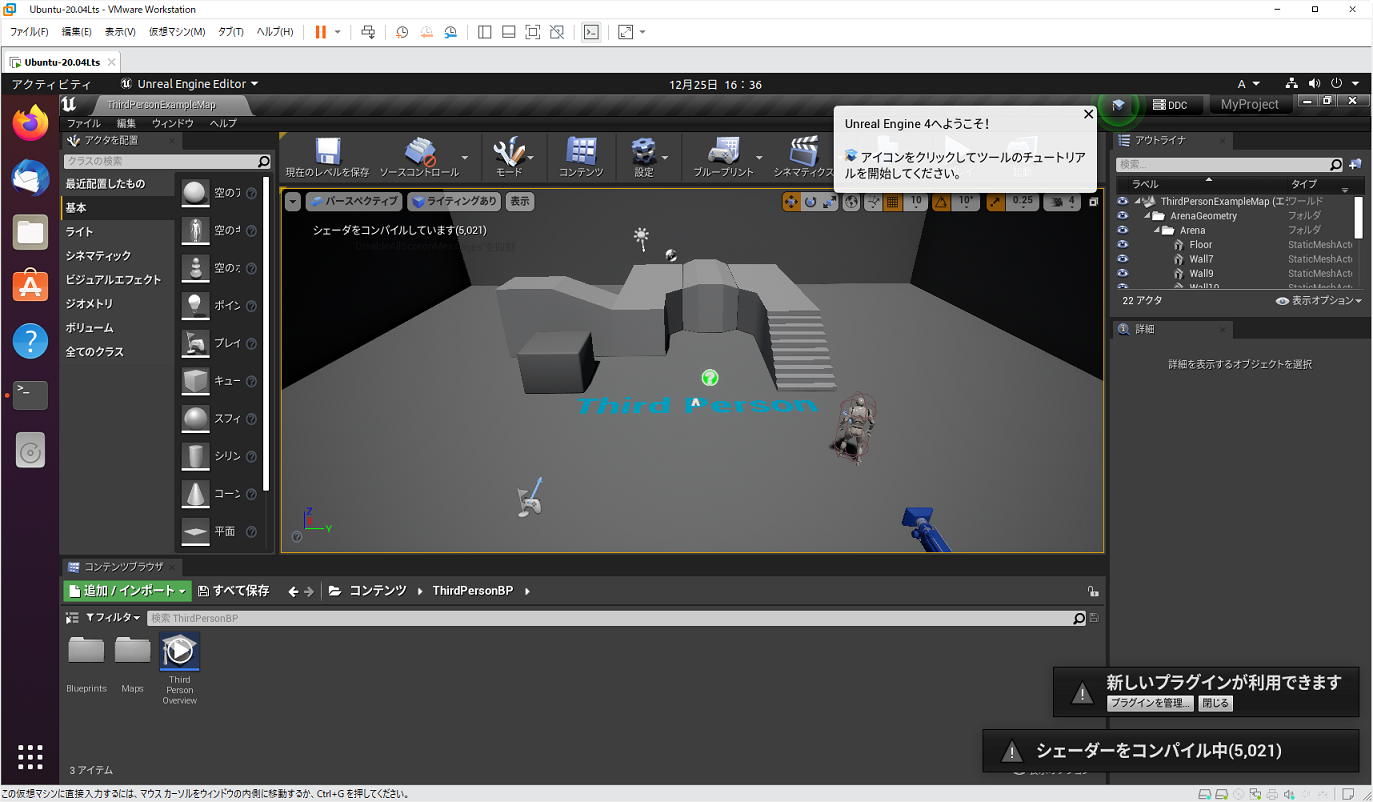
Task: Select the Point Light bulb icon
Action: (x=195, y=305)
